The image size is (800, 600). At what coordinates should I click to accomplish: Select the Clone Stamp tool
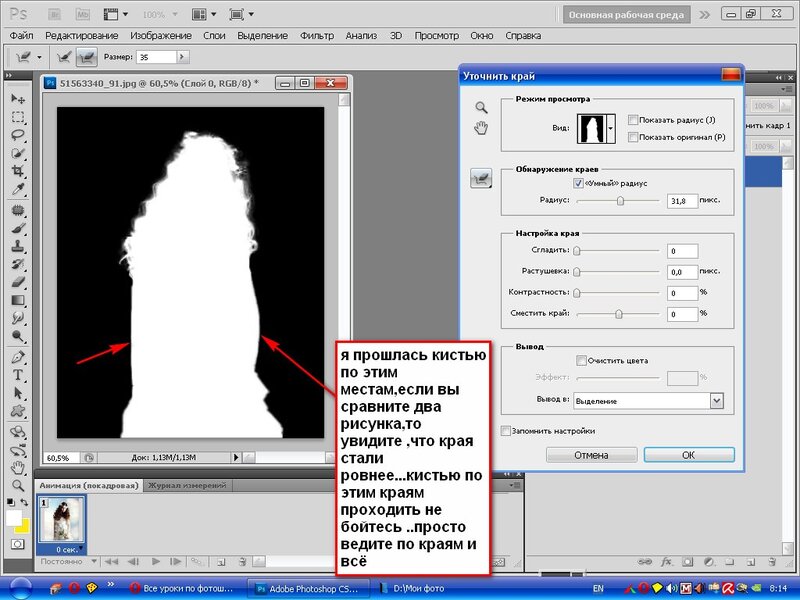coord(18,246)
